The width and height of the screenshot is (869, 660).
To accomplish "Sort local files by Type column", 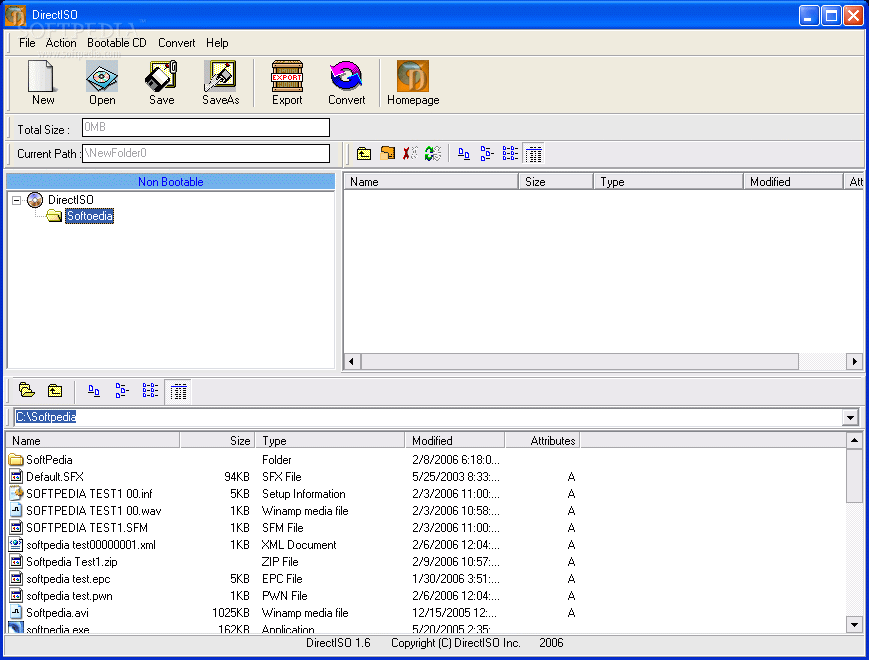I will tap(330, 441).
